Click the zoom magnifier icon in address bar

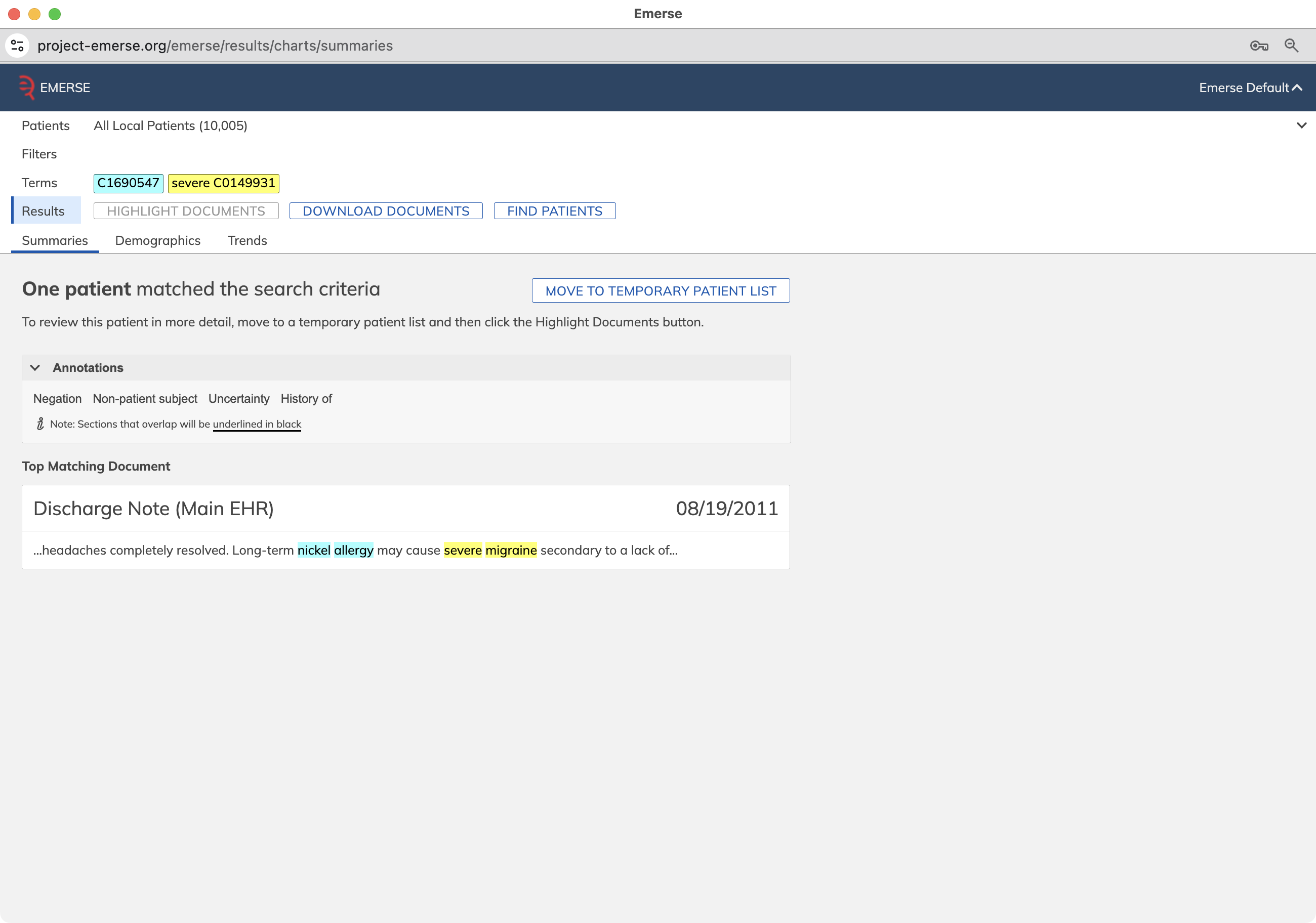tap(1291, 45)
